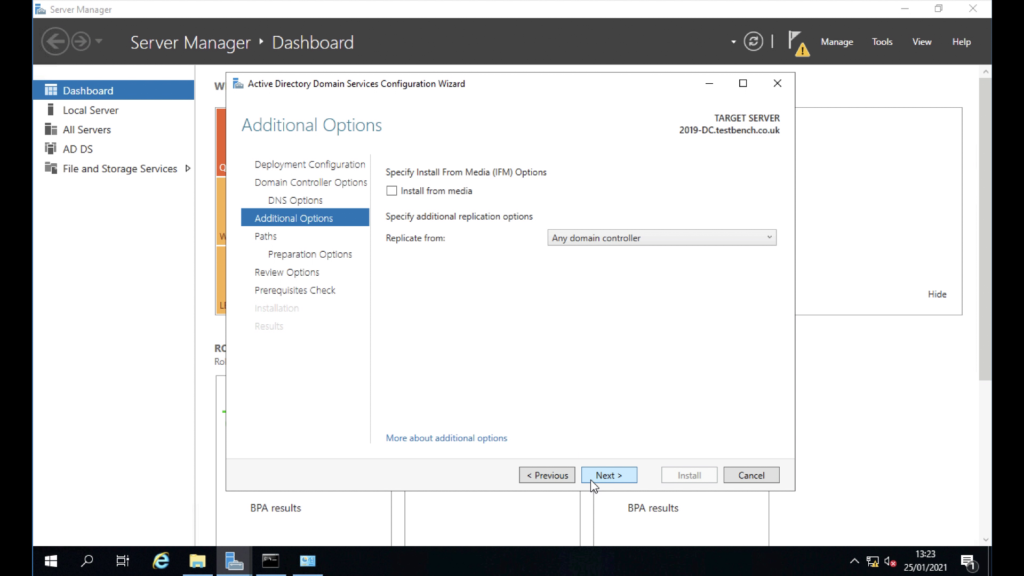This screenshot has height=576, width=1024.
Task: Enable the Install from media checkbox
Action: tap(392, 190)
